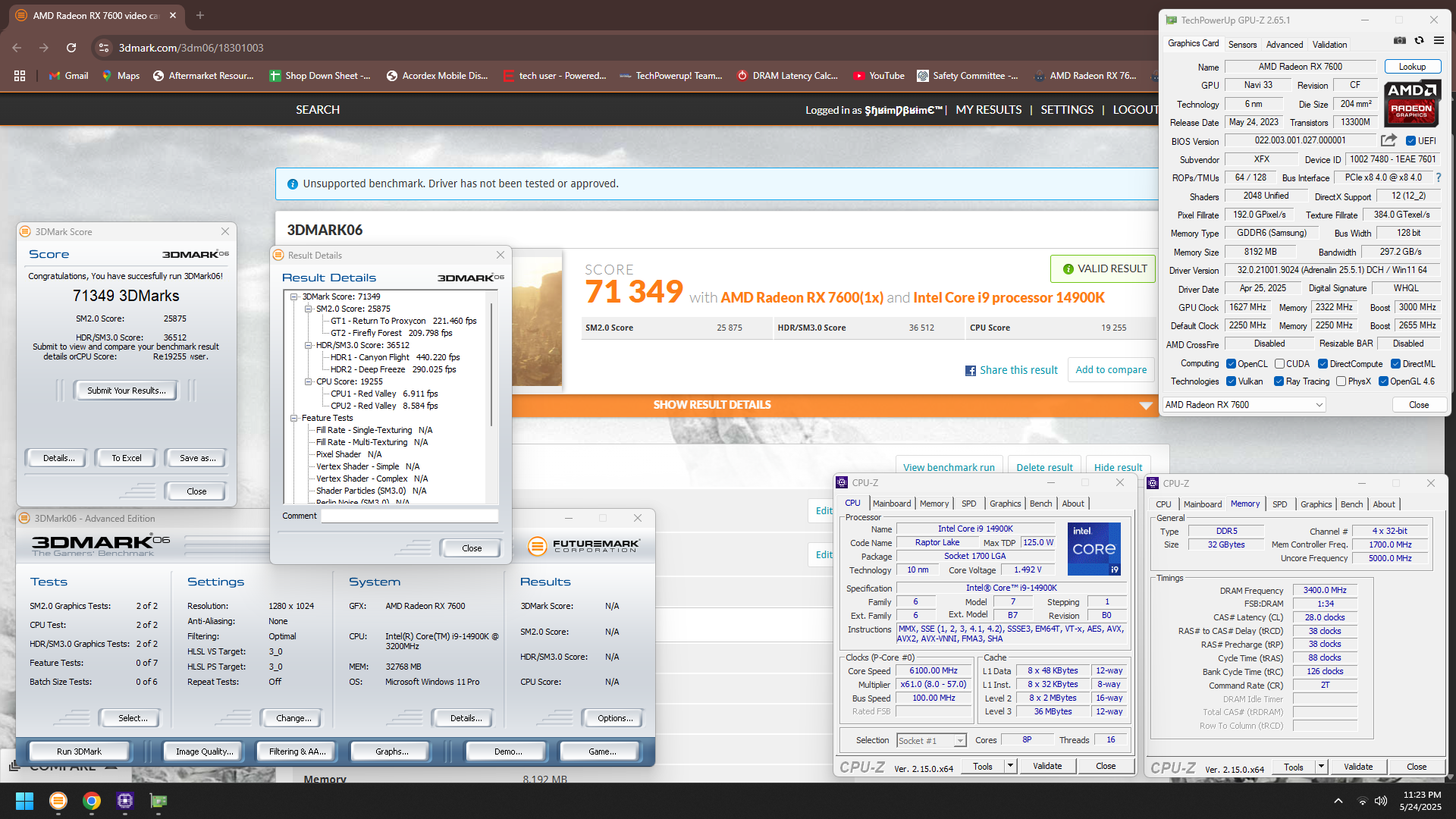Viewport: 1456px width, 819px height.
Task: Open CPU-Z Socket #1 selection dropdown
Action: 932,741
